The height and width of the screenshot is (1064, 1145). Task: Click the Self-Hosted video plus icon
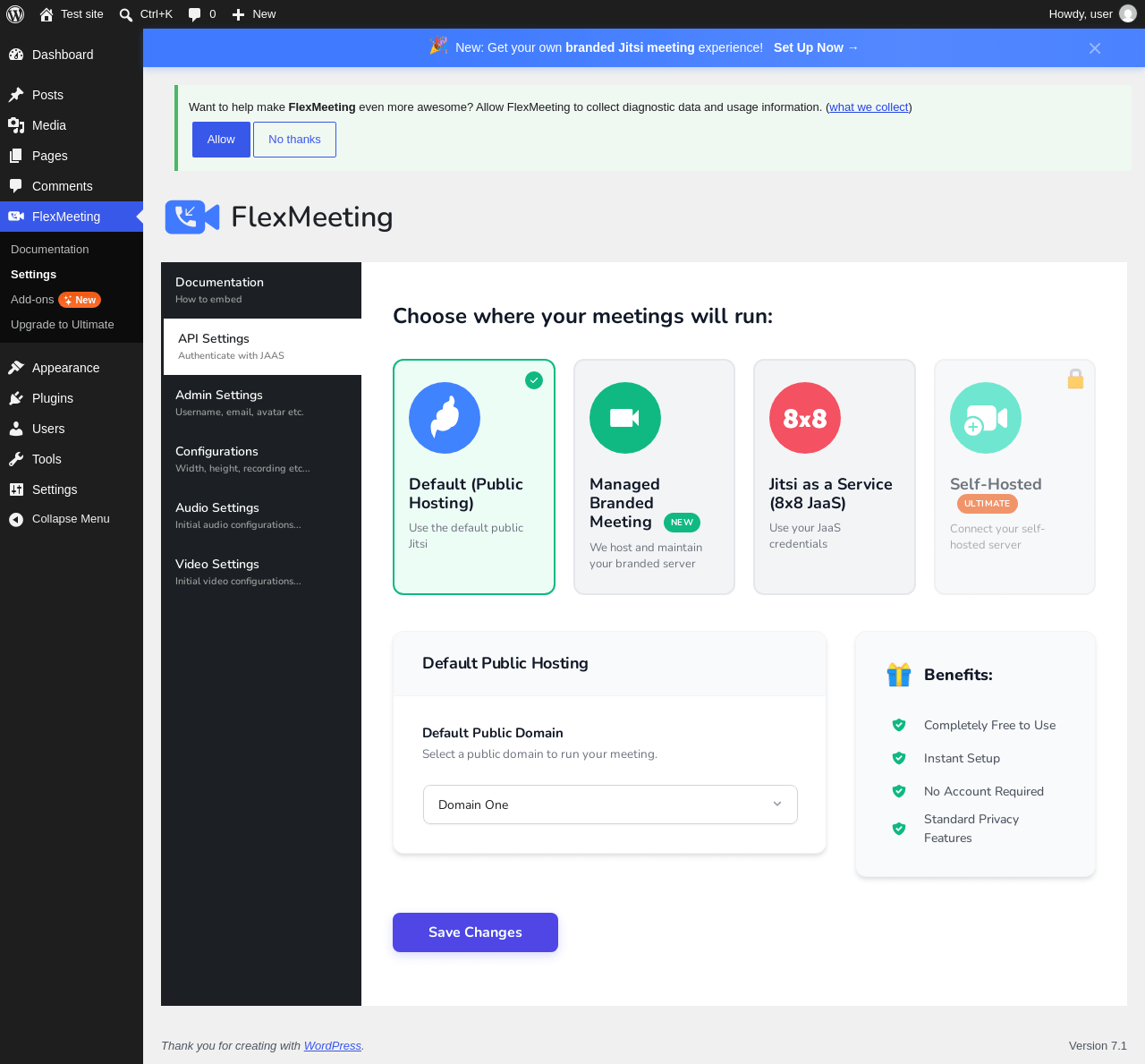(x=986, y=418)
